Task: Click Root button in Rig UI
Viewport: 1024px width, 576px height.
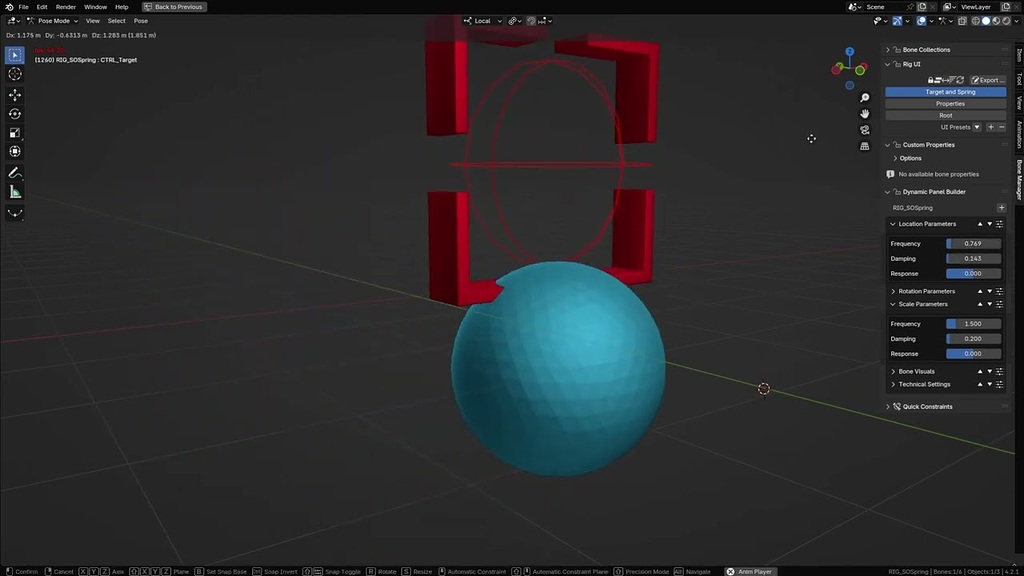Action: coord(946,116)
